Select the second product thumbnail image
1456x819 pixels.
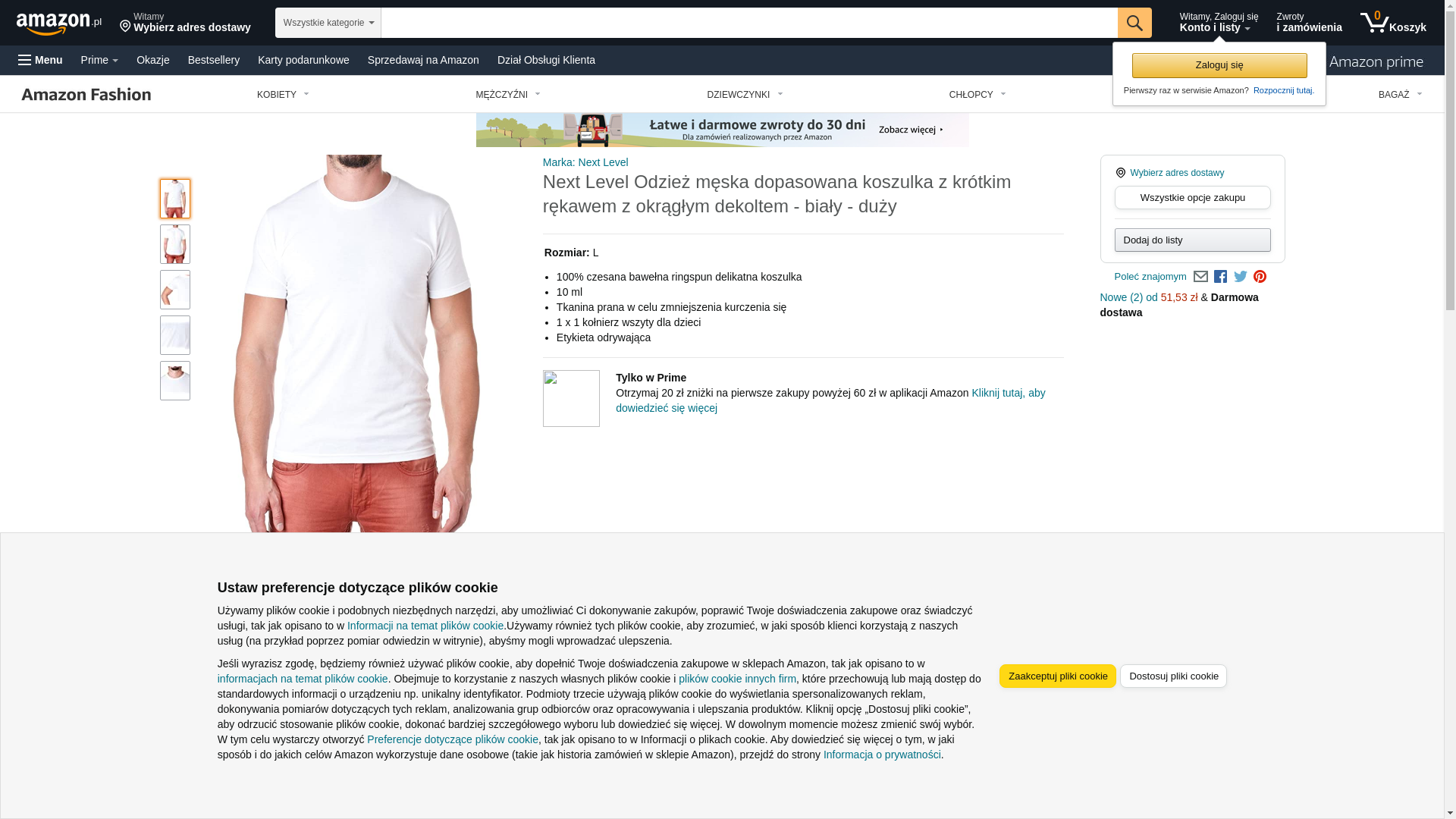[175, 244]
